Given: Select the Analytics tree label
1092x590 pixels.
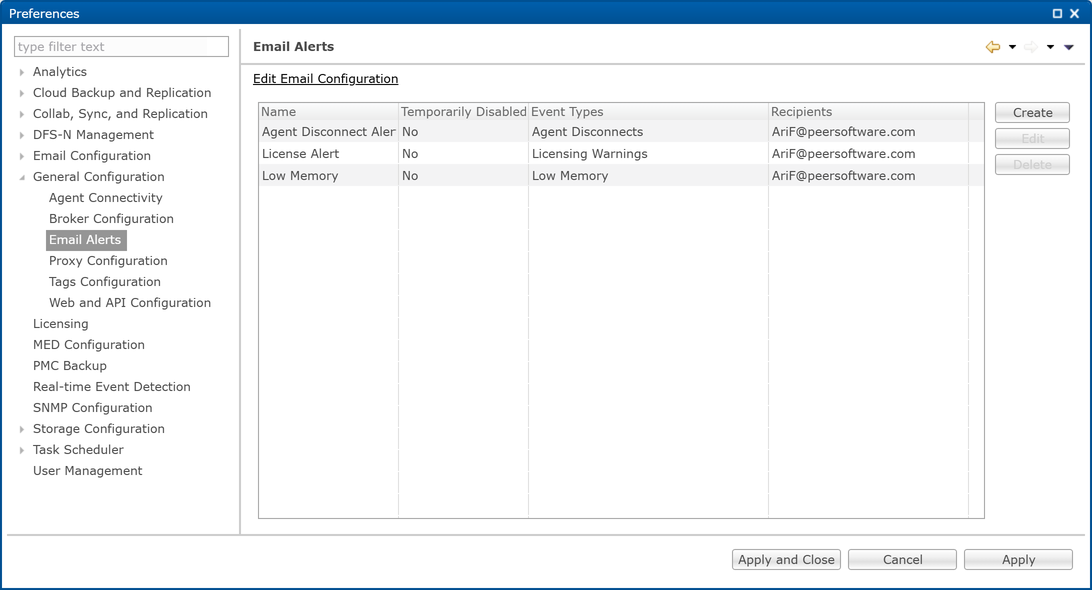Looking at the screenshot, I should (60, 72).
